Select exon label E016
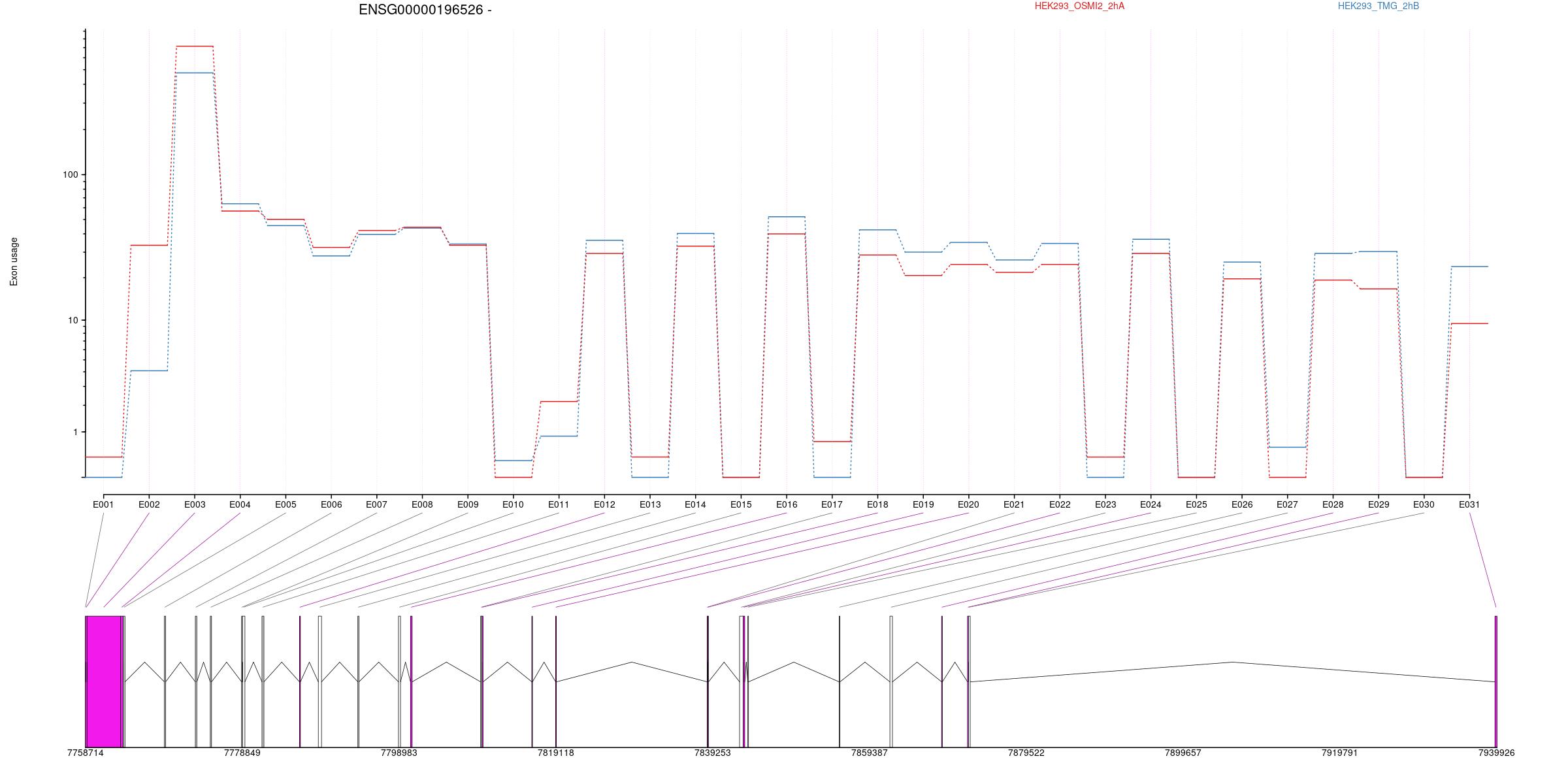The image size is (1568, 784). pos(787,504)
